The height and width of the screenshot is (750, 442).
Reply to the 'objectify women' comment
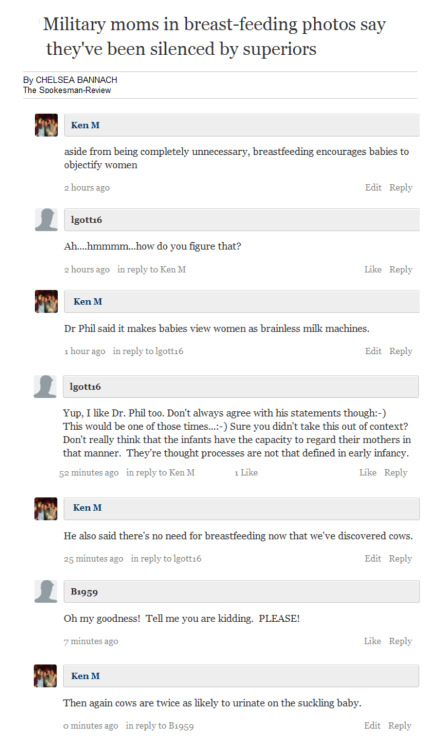[x=401, y=188]
